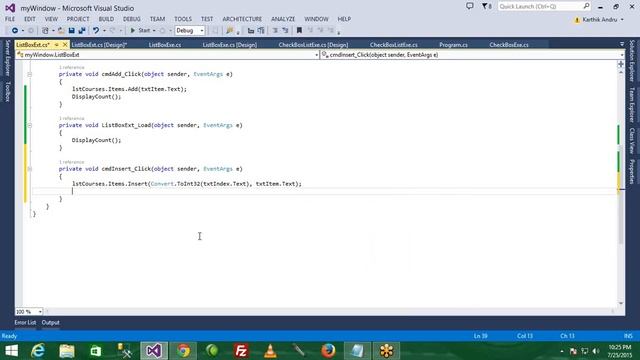
Task: Open FileZilla from the taskbar
Action: point(241,351)
